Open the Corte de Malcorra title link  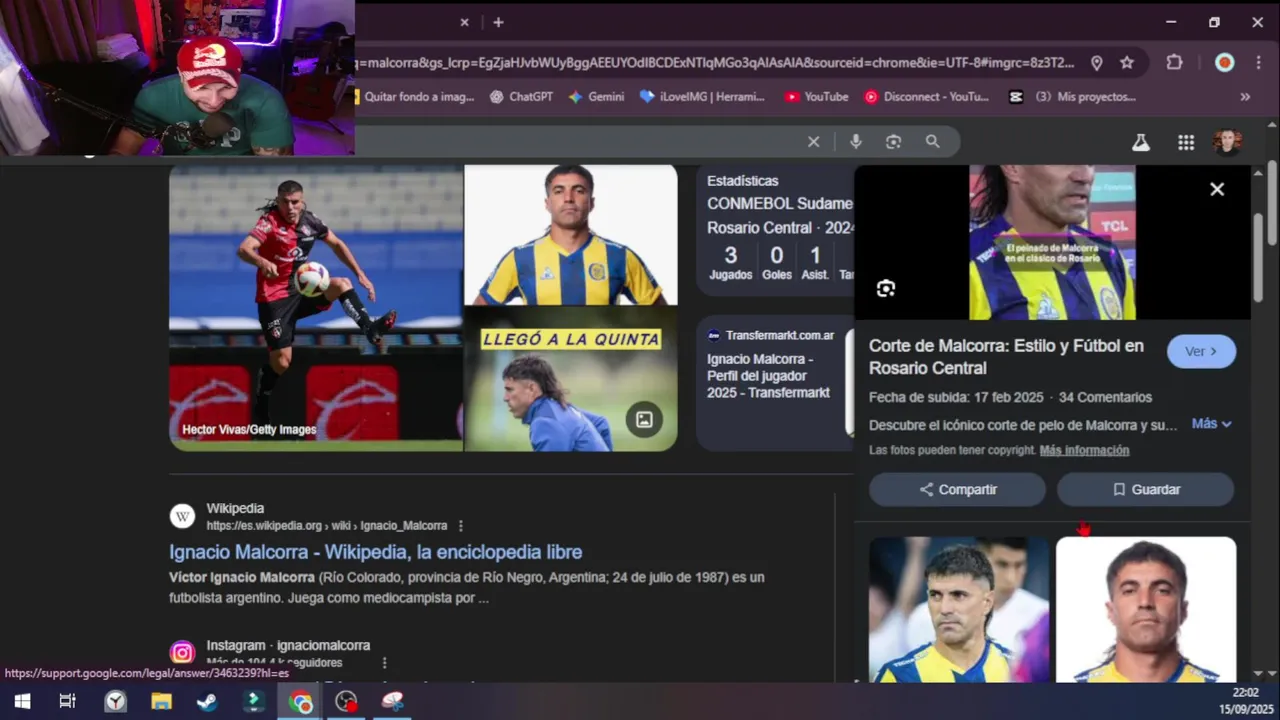(1006, 357)
